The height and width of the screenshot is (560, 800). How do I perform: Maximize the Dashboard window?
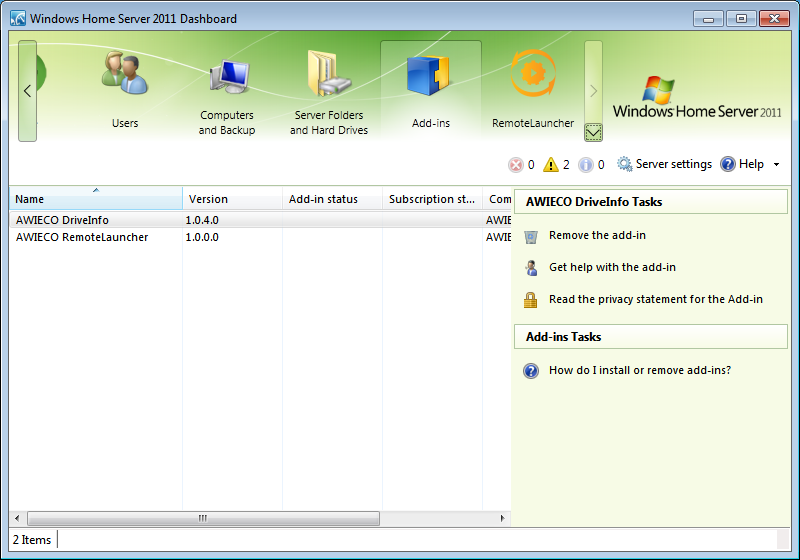tap(741, 19)
